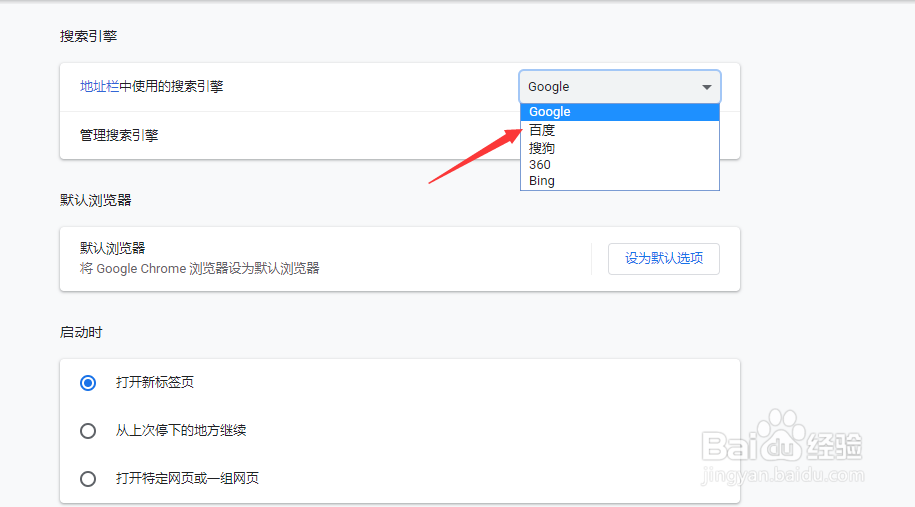Choose 搜狗 from the search engine list
The image size is (915, 507).
point(620,148)
